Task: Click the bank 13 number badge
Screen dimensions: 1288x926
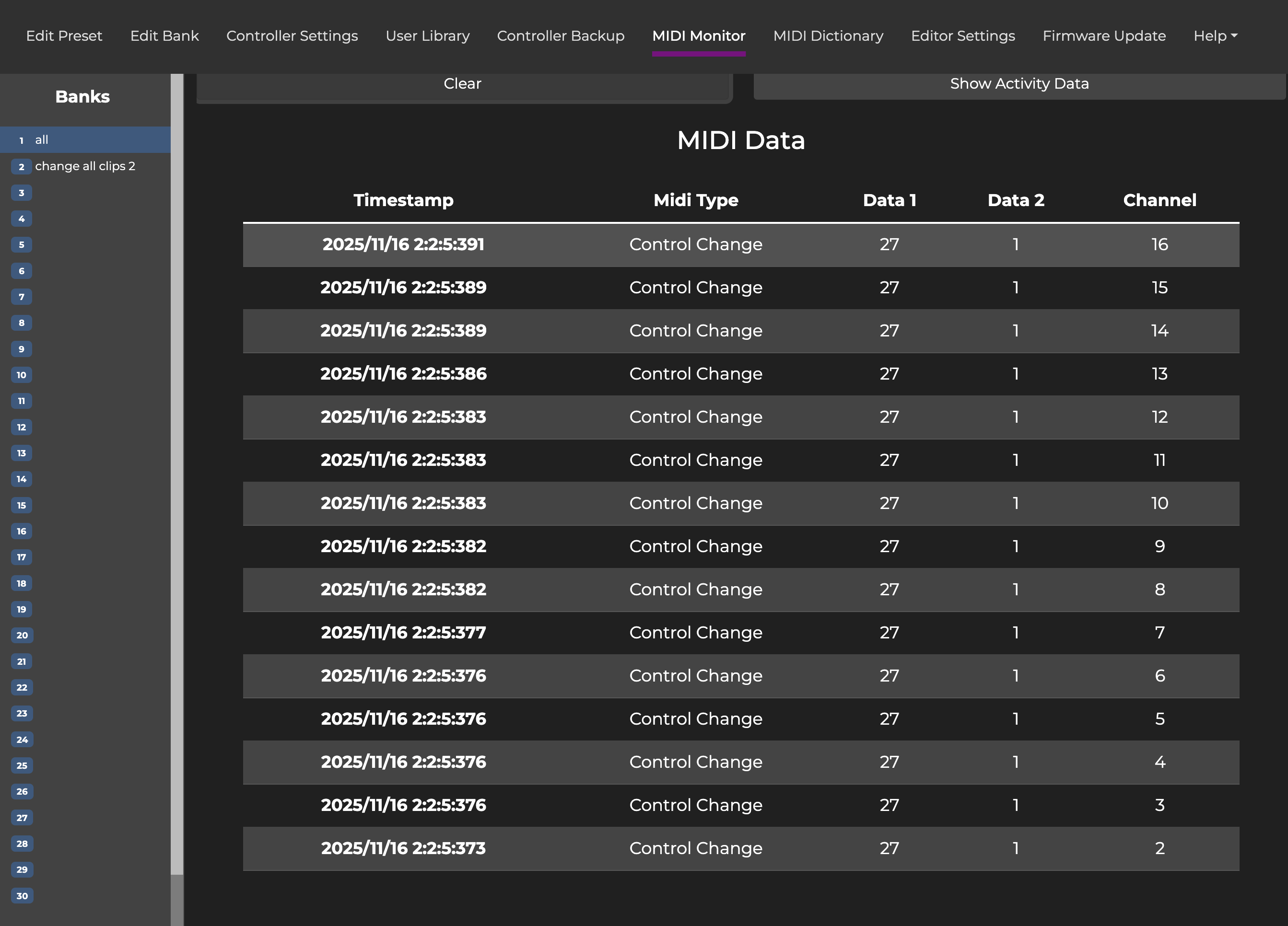Action: [x=22, y=453]
